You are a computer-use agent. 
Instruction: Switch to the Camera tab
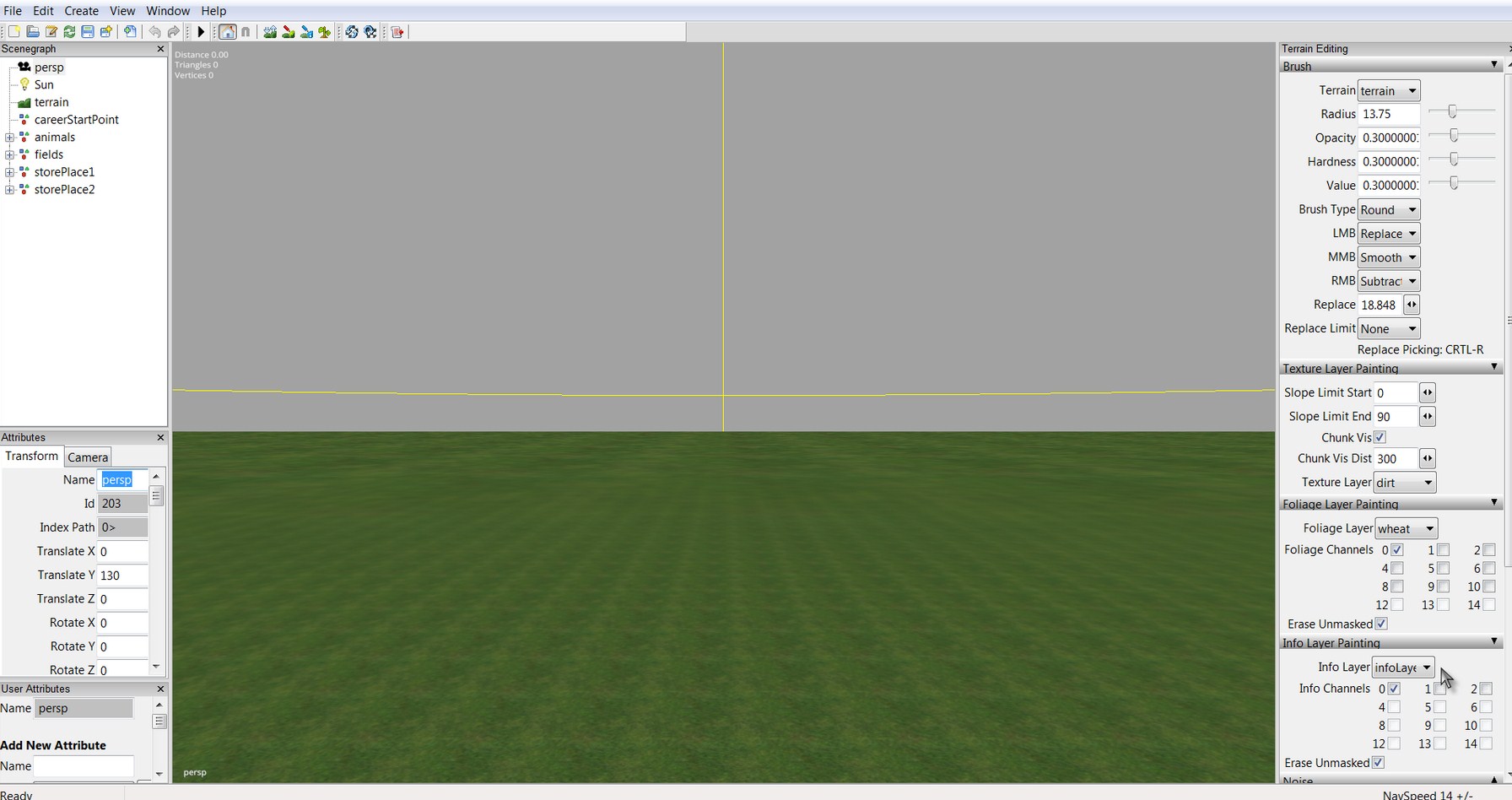[x=88, y=457]
